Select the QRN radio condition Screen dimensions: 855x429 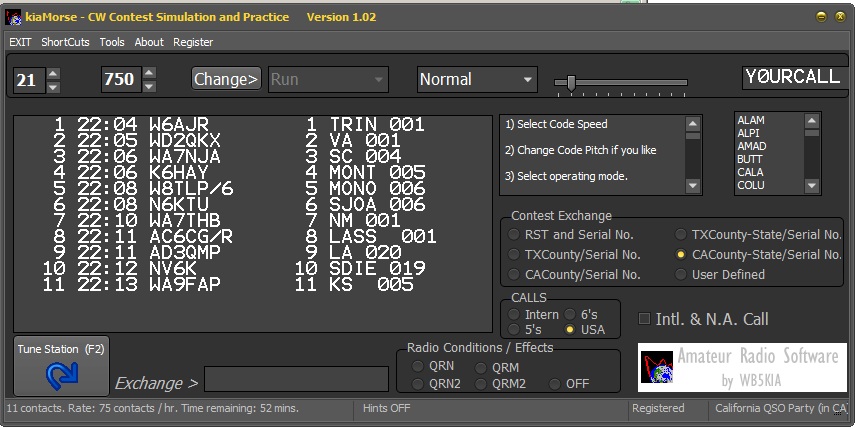coord(418,366)
